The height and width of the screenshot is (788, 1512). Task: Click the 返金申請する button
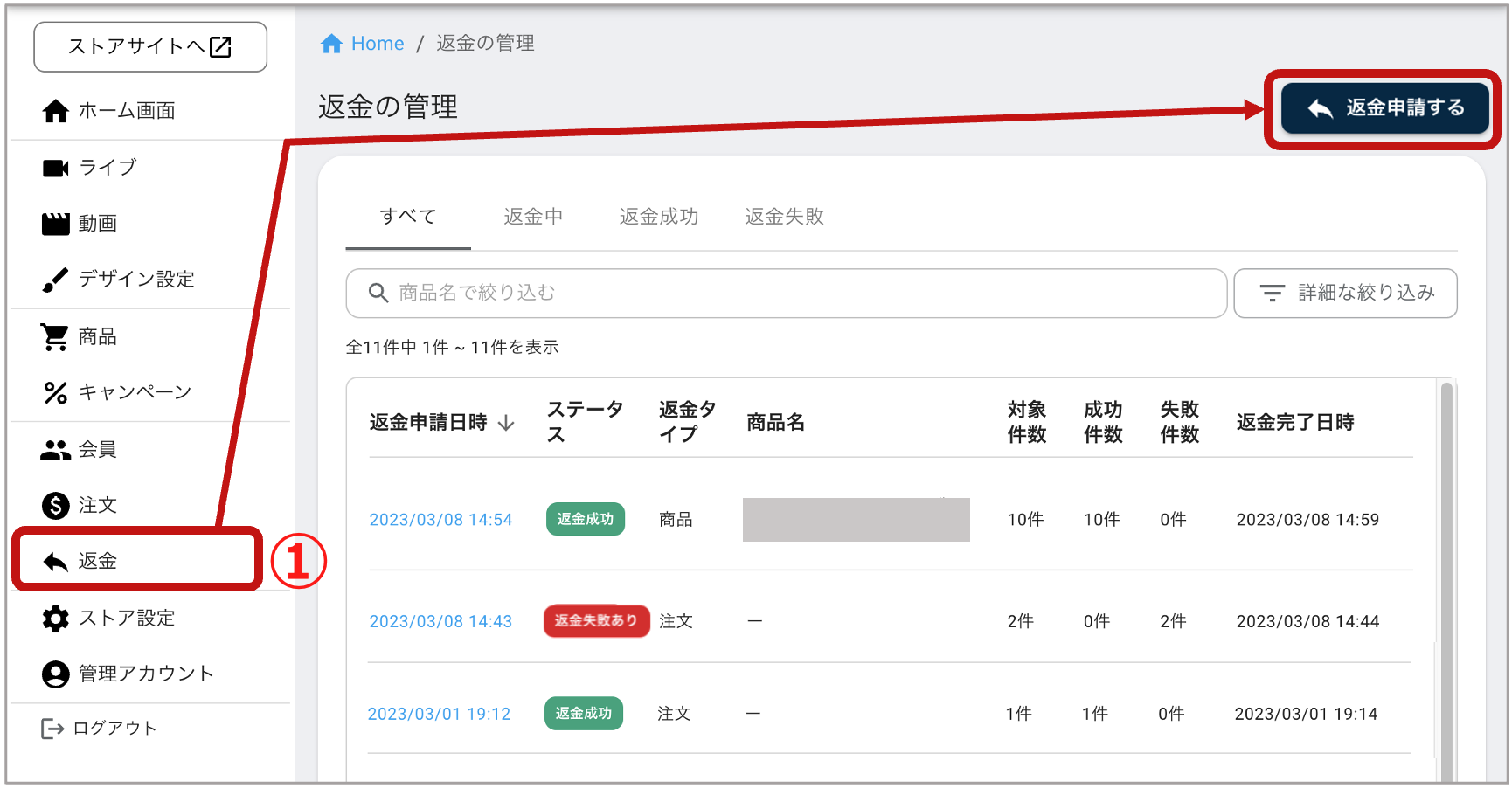[1384, 108]
